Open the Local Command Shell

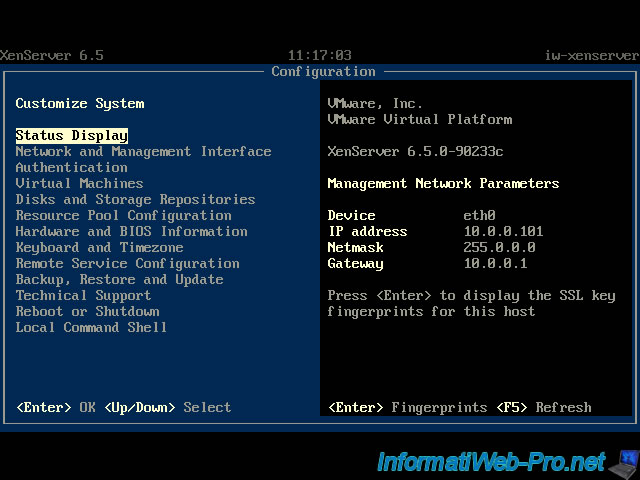click(x=91, y=327)
